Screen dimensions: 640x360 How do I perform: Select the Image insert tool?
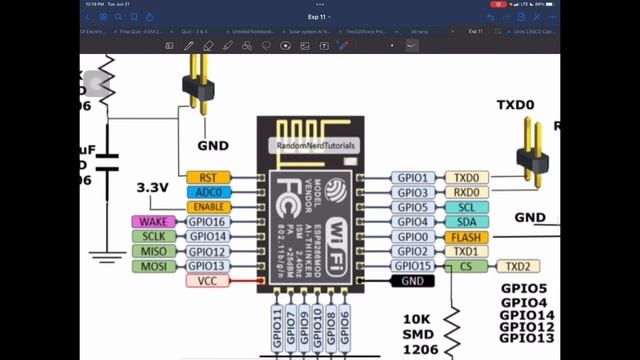[305, 46]
